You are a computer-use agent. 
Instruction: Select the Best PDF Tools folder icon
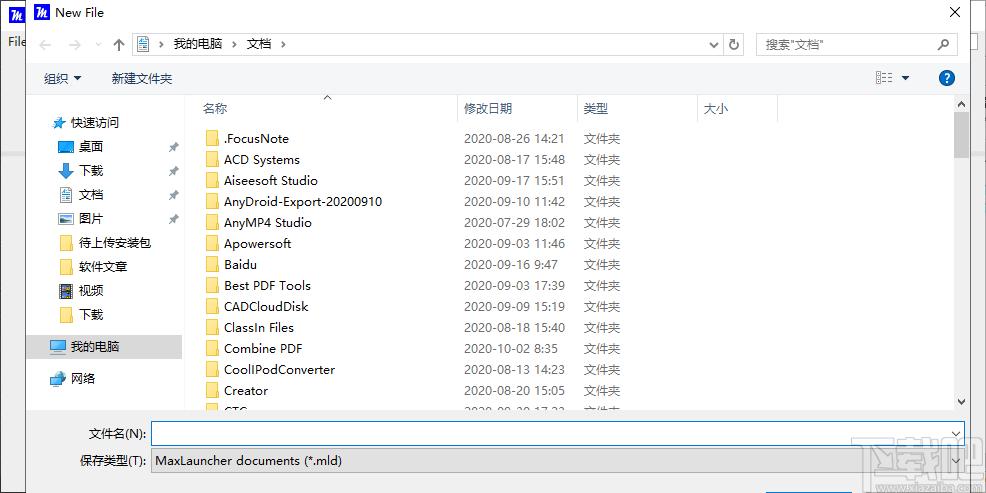(213, 285)
